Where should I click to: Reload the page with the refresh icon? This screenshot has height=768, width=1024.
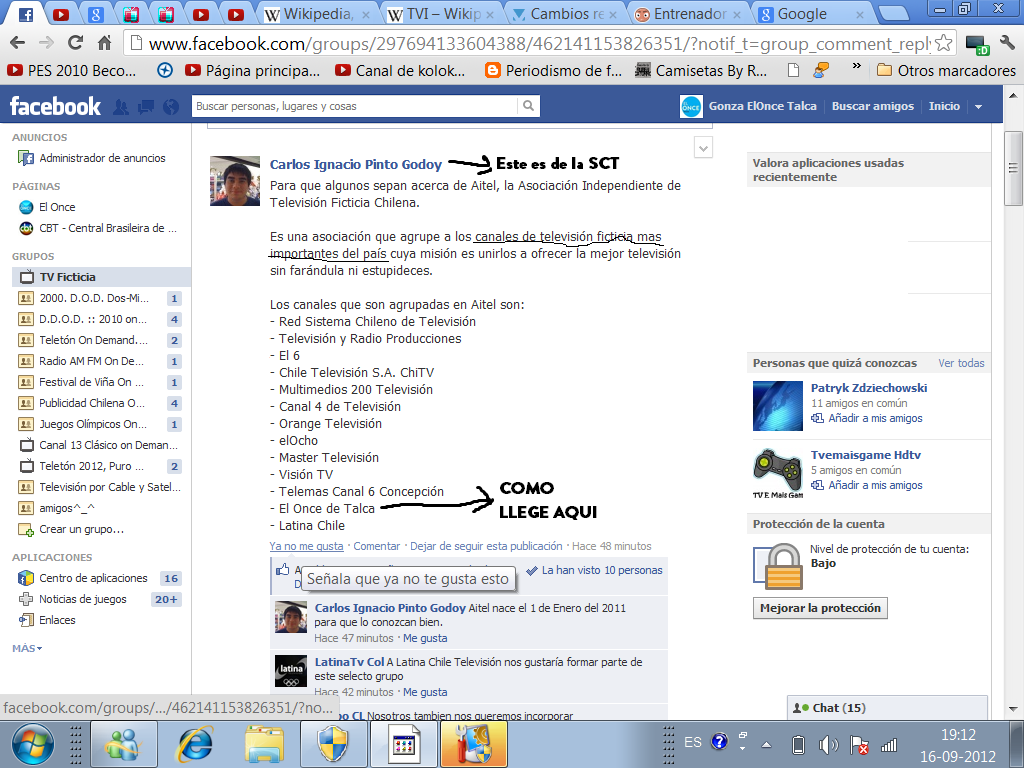coord(76,43)
